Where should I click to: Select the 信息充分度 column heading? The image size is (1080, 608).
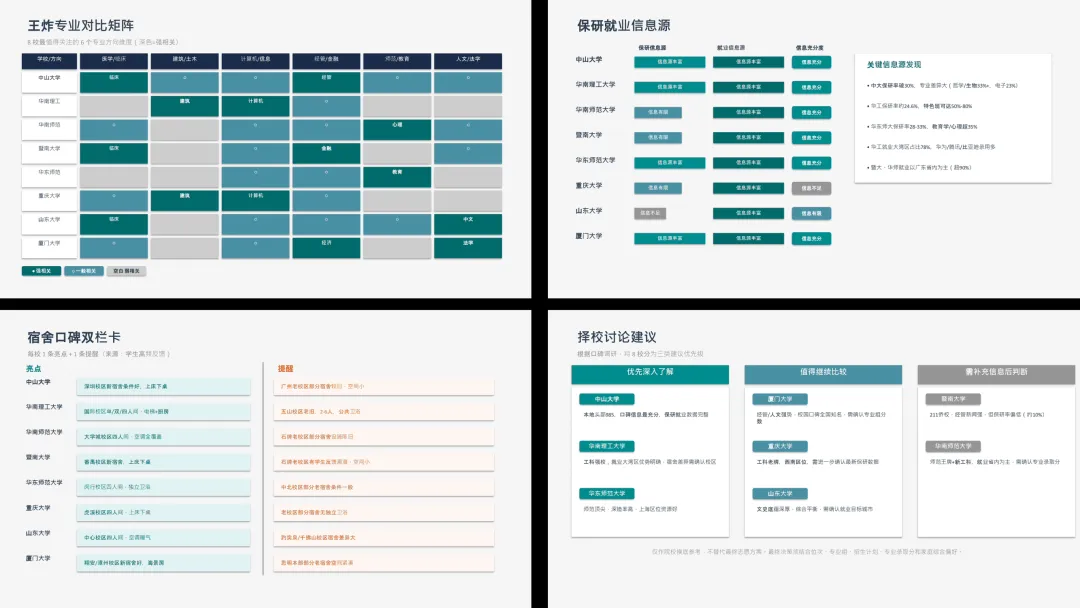809,48
